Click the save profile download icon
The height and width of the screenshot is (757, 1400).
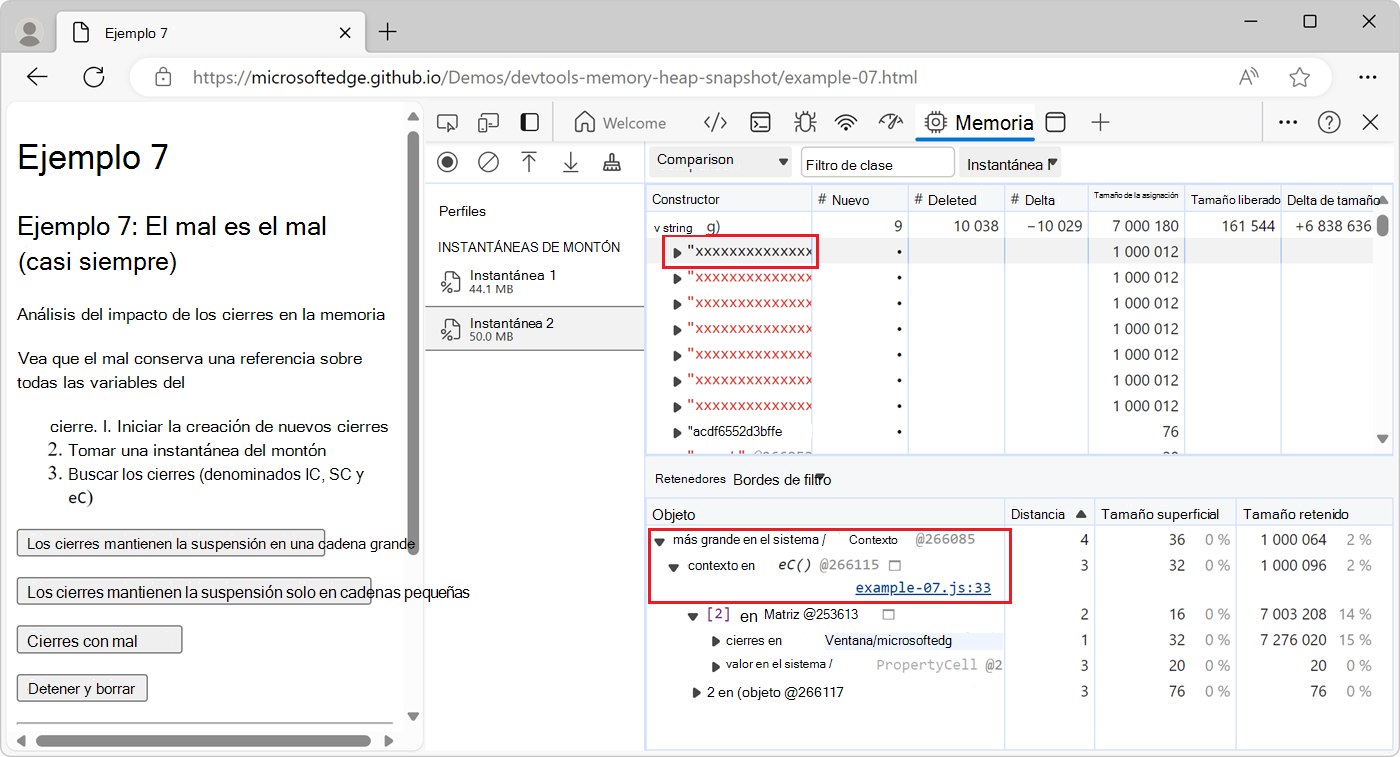570,162
